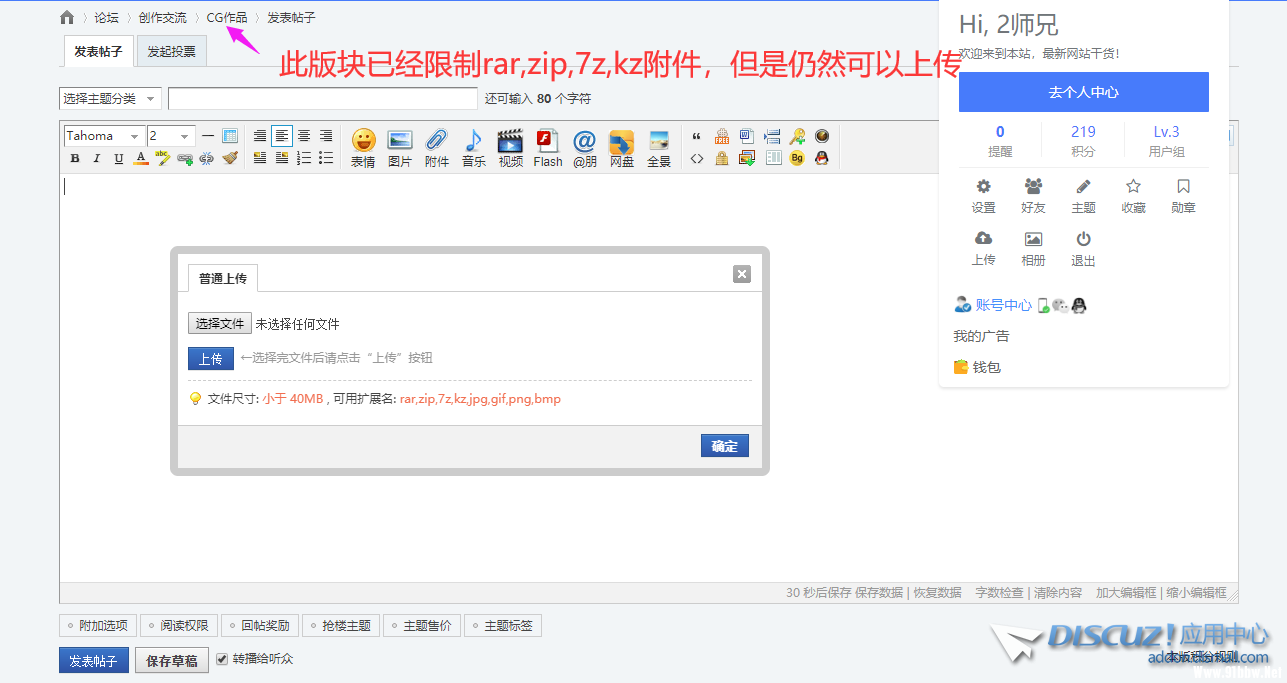This screenshot has height=683, width=1287.
Task: Open the Tahoma font dropdown
Action: [x=104, y=136]
